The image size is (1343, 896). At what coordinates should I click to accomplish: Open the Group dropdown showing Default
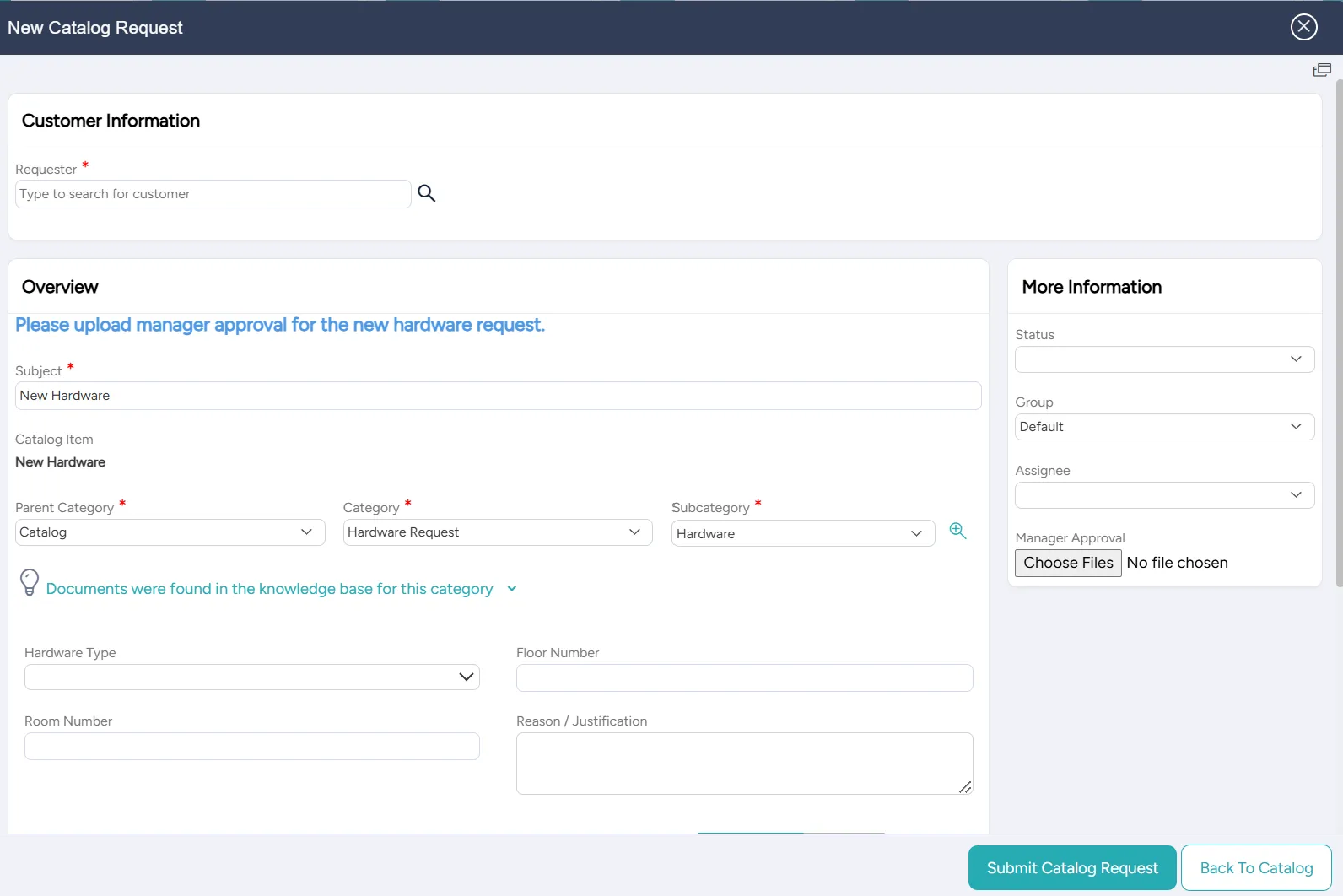[1164, 427]
